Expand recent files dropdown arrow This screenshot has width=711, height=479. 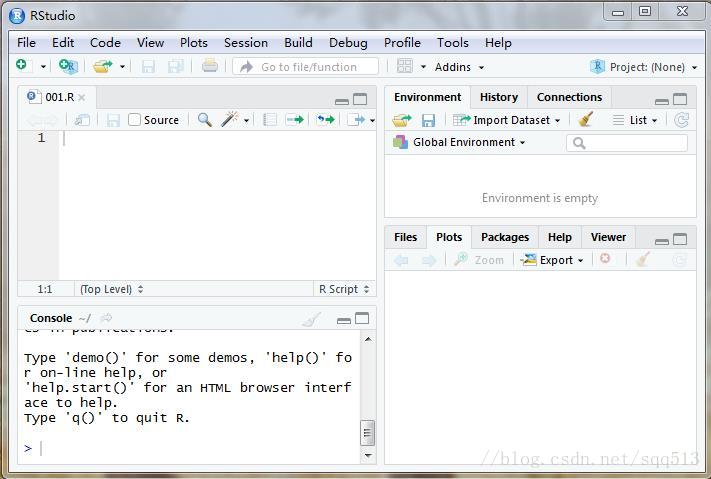[122, 67]
